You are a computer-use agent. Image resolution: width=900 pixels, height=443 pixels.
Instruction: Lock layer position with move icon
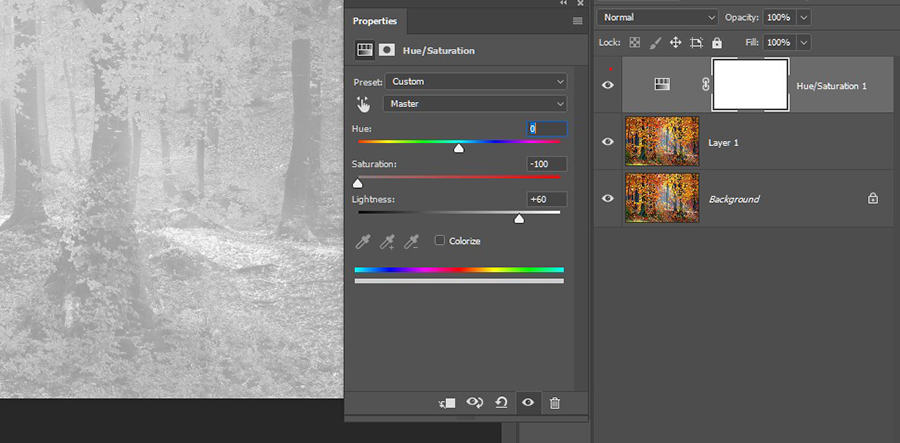675,43
